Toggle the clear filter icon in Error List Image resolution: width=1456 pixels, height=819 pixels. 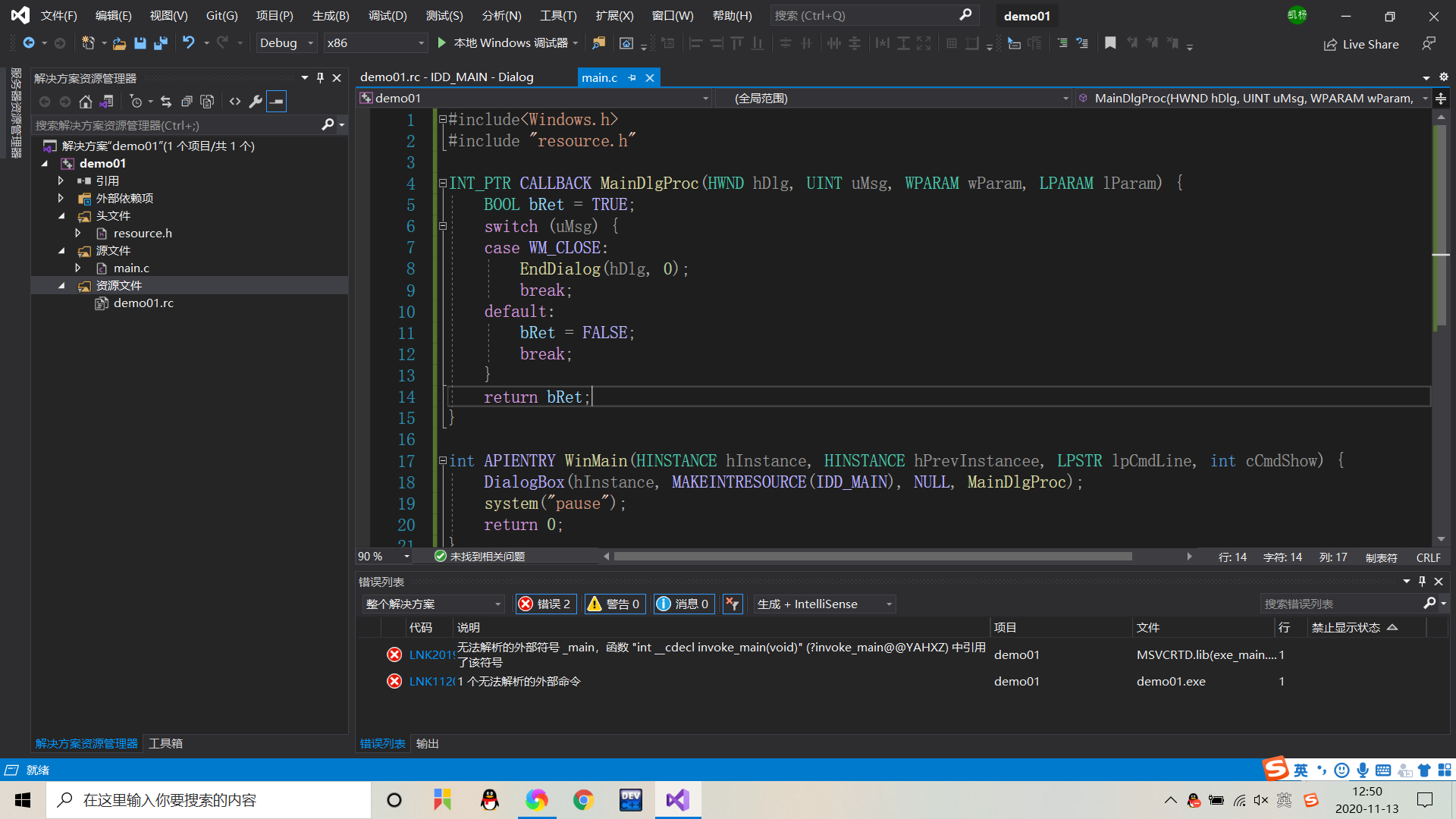[x=732, y=604]
